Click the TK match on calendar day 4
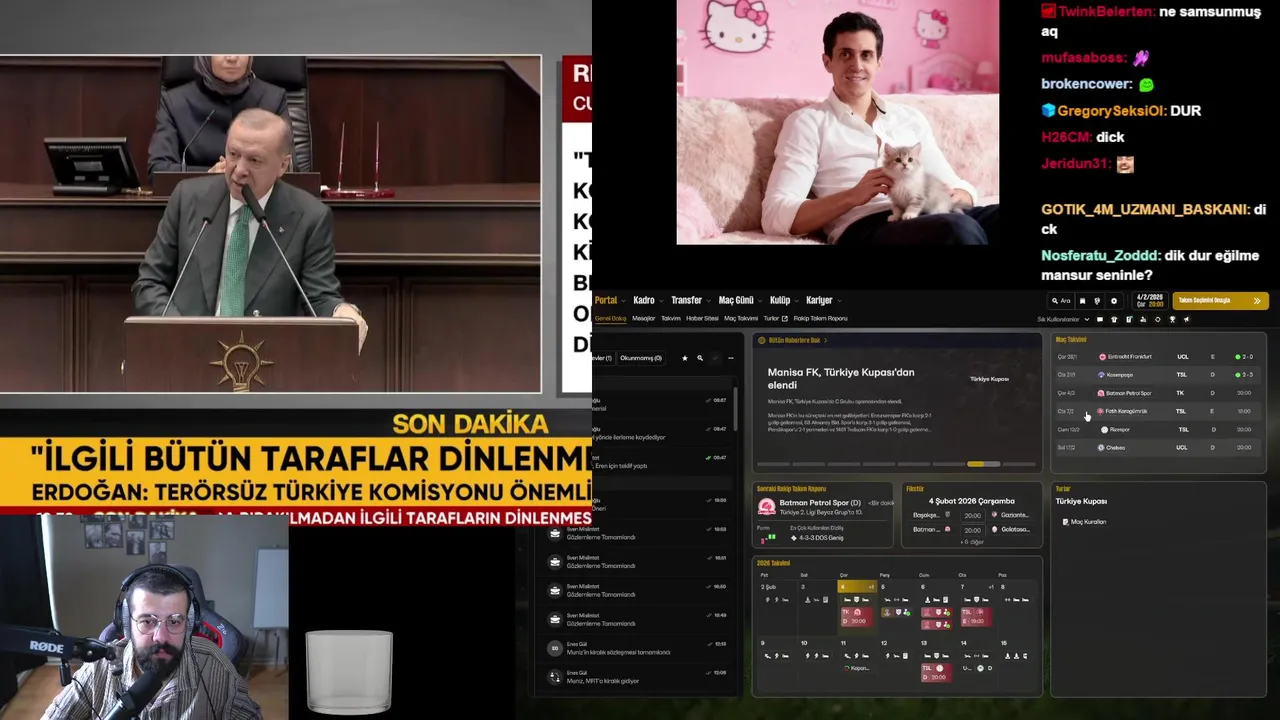Image resolution: width=1280 pixels, height=720 pixels. (857, 617)
